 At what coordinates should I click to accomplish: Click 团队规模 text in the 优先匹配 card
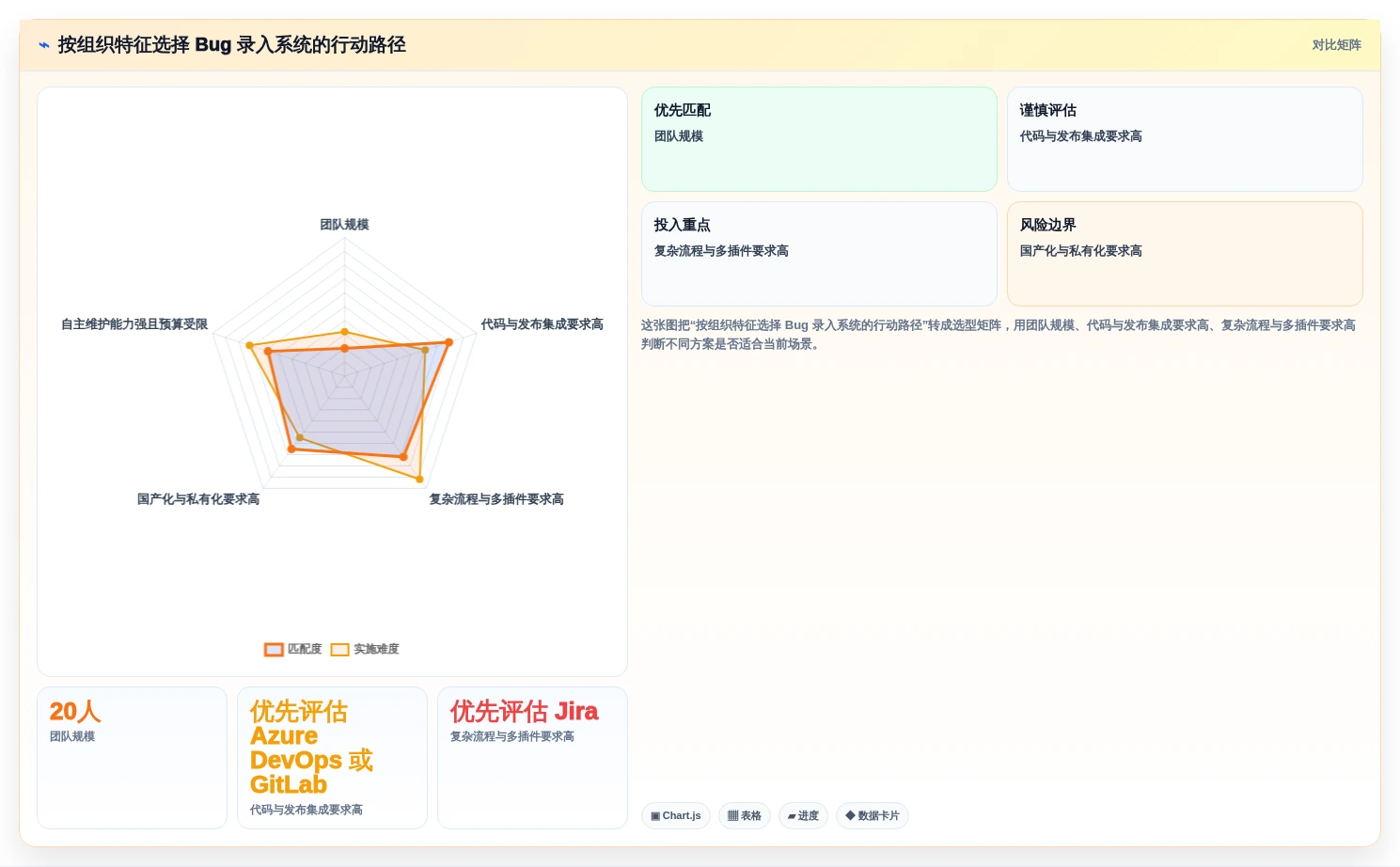679,136
